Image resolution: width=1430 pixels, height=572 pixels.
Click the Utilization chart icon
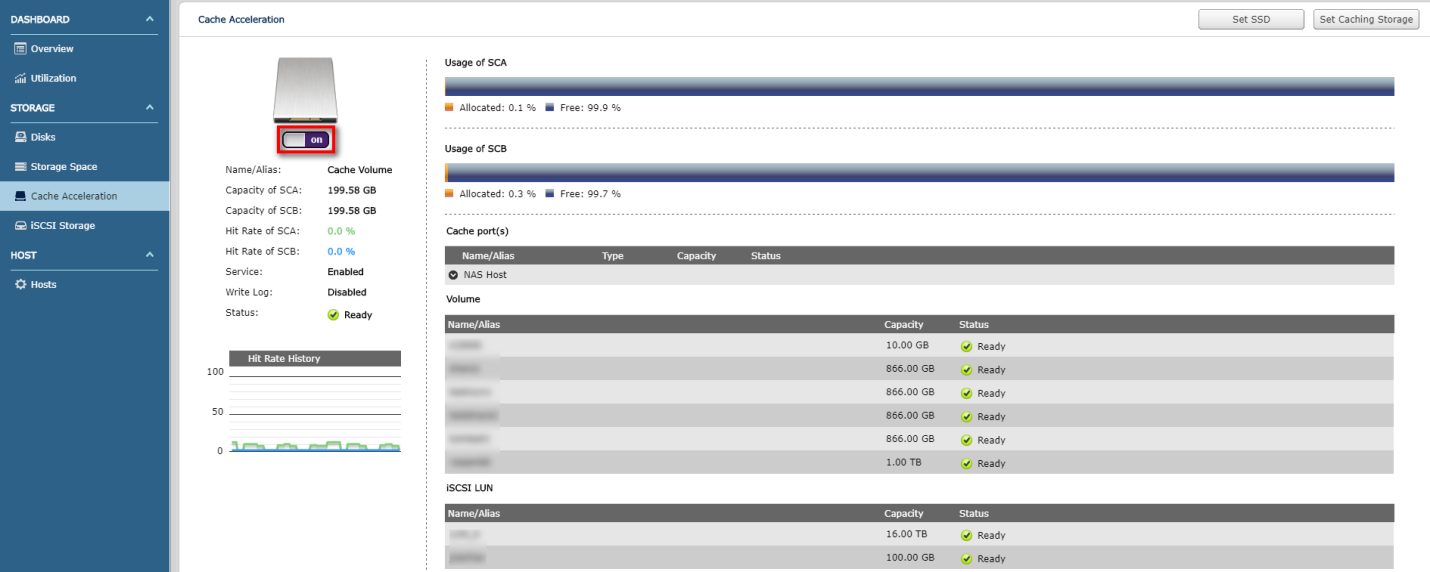(x=20, y=78)
